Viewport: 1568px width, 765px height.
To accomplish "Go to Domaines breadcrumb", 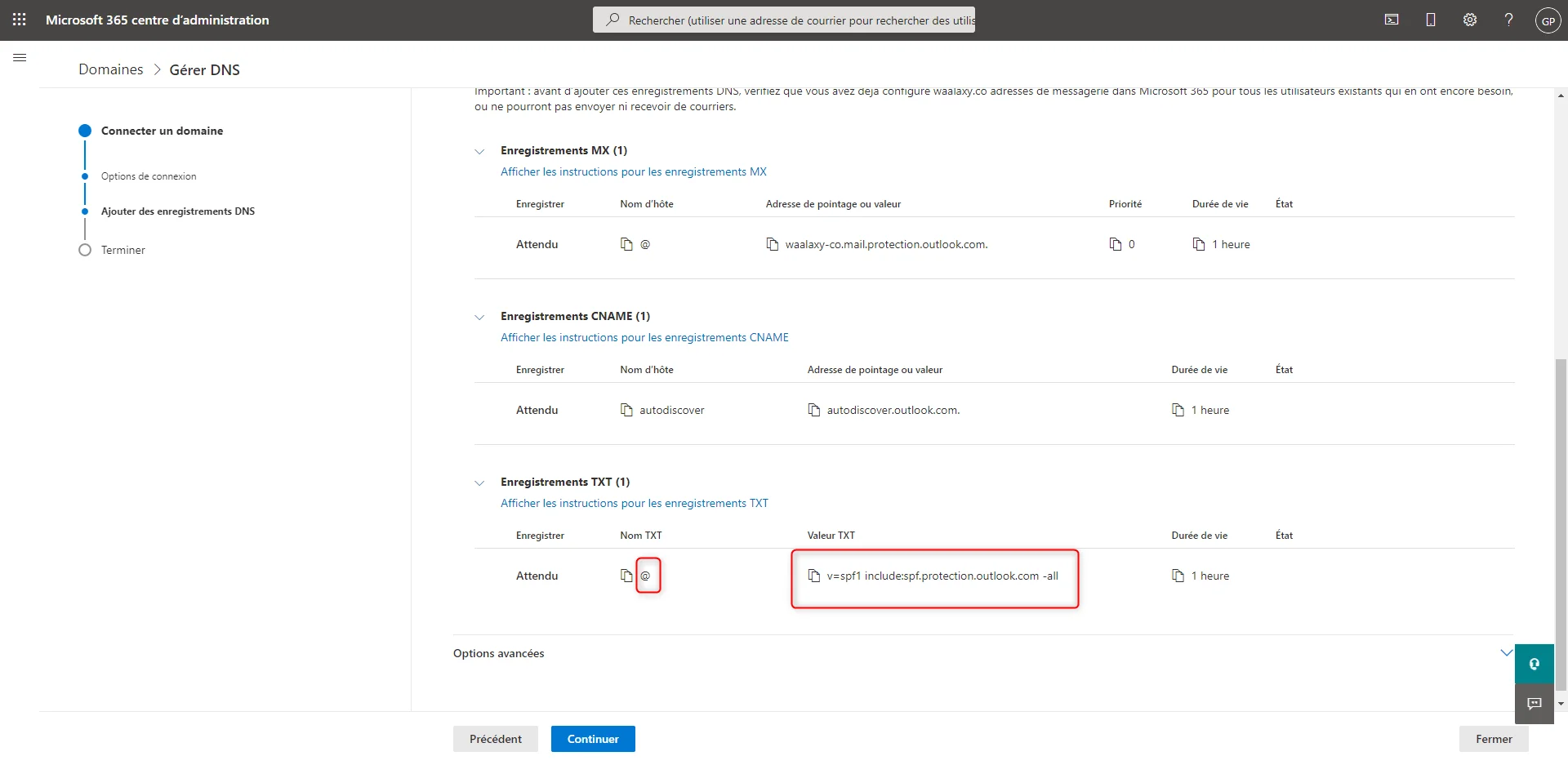I will pos(111,69).
